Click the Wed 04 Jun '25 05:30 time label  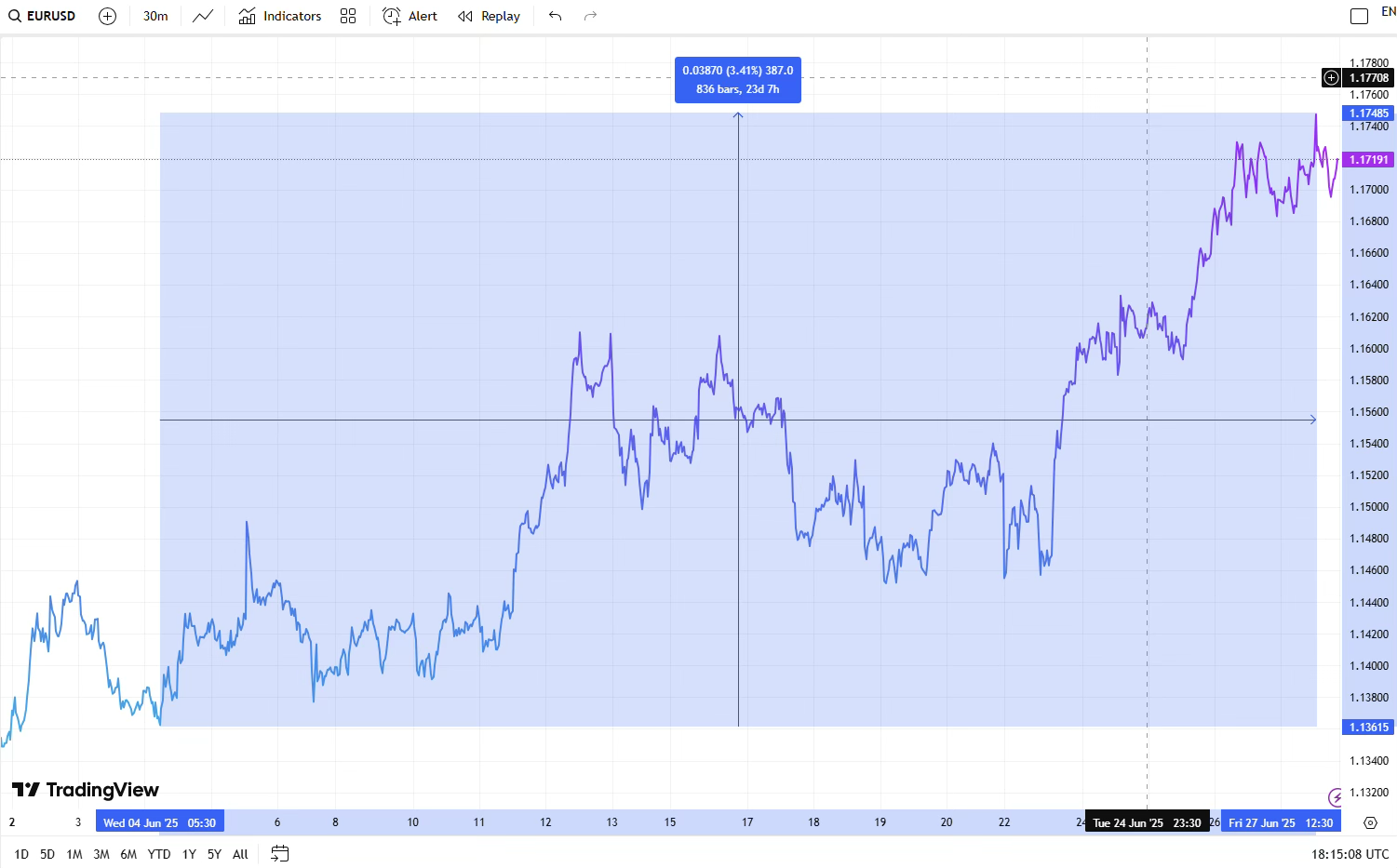pos(159,822)
